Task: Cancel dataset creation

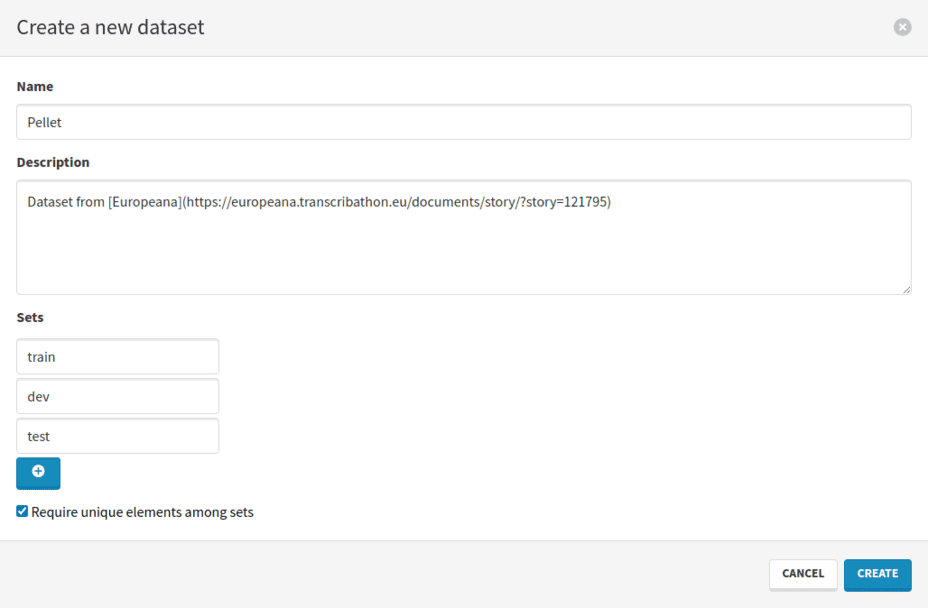Action: [803, 574]
